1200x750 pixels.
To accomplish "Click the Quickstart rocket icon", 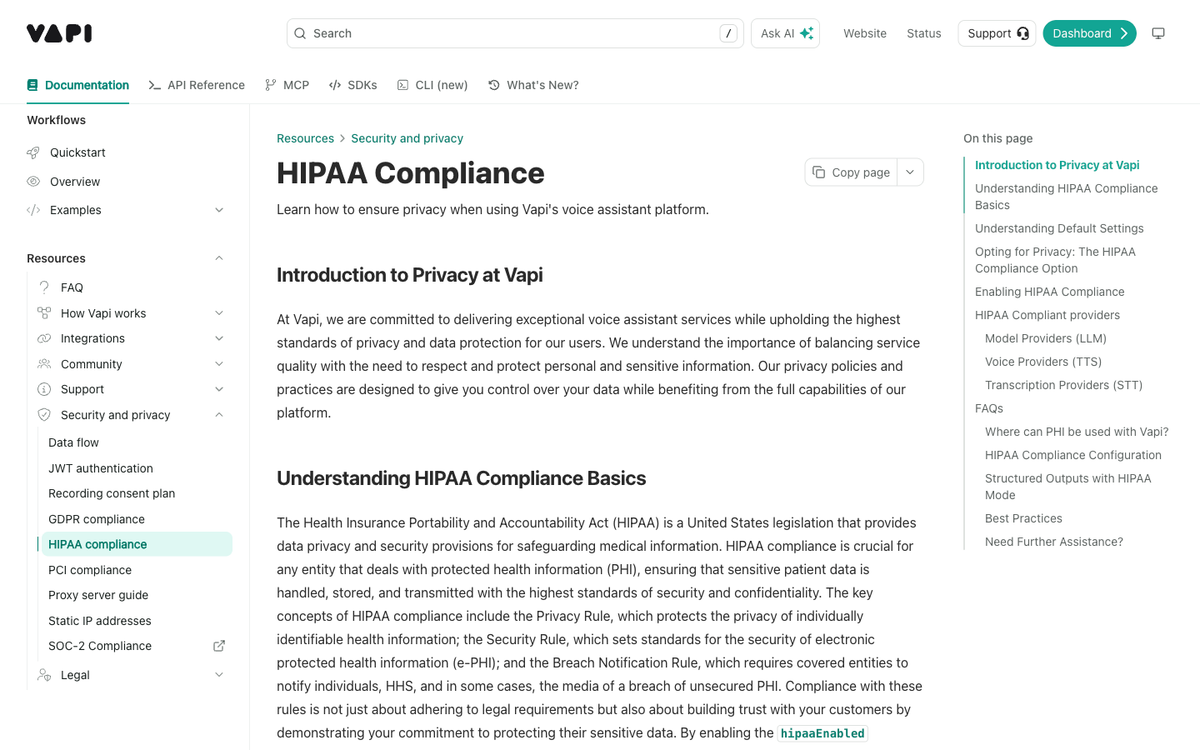I will 33,153.
